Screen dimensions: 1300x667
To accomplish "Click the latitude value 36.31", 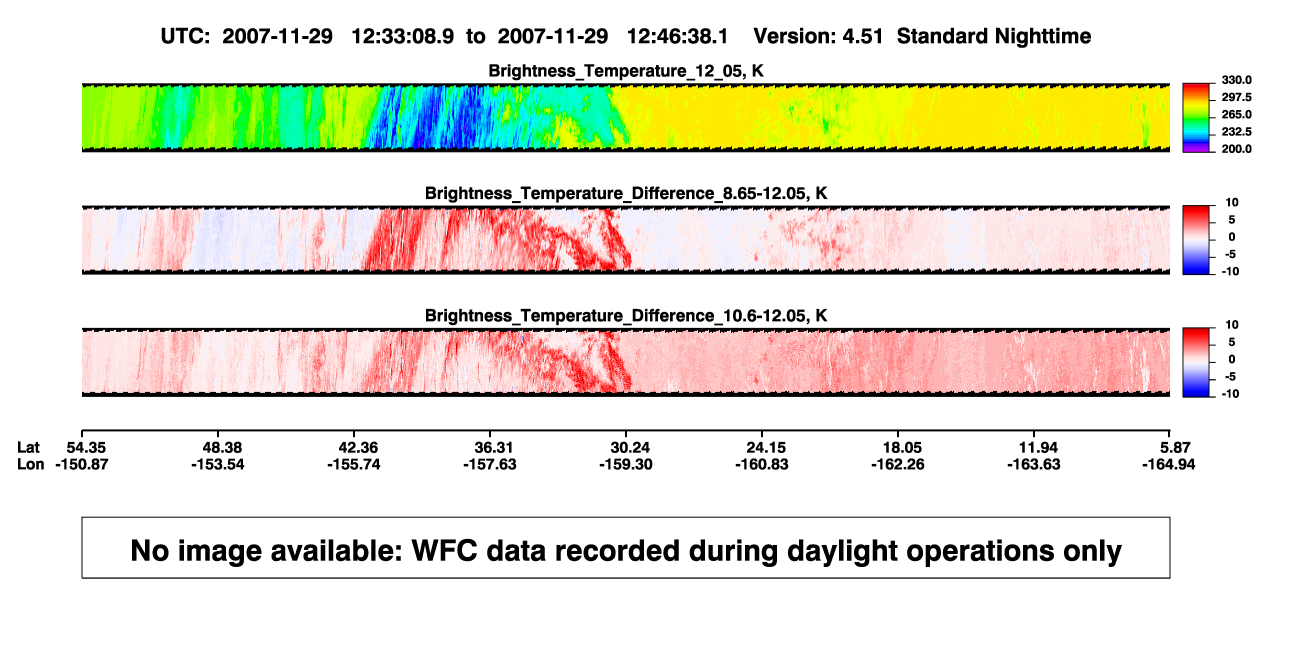I will (x=491, y=447).
